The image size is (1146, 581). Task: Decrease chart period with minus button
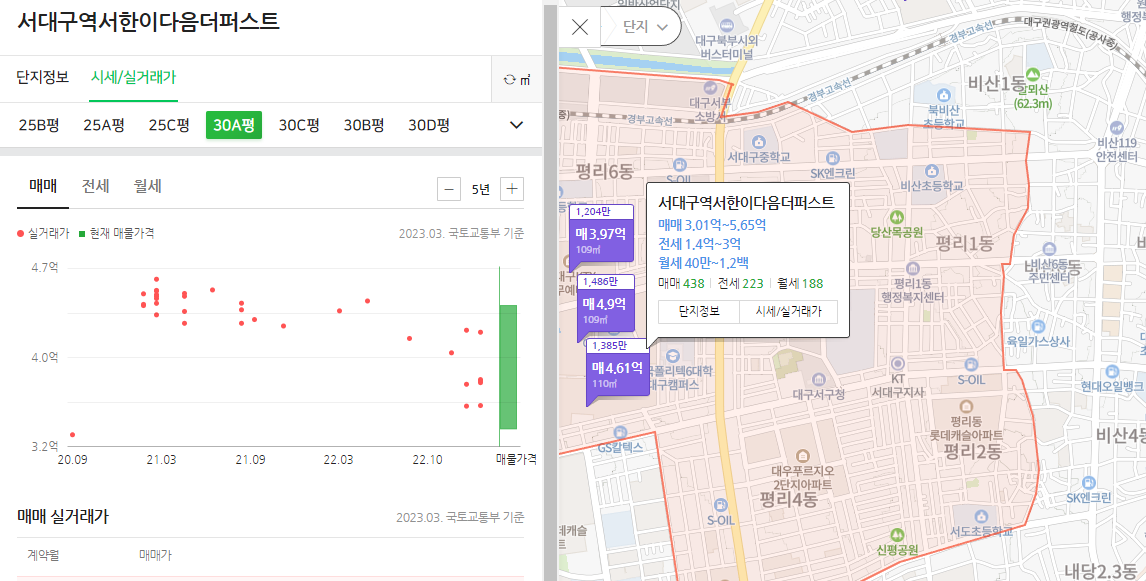click(449, 189)
